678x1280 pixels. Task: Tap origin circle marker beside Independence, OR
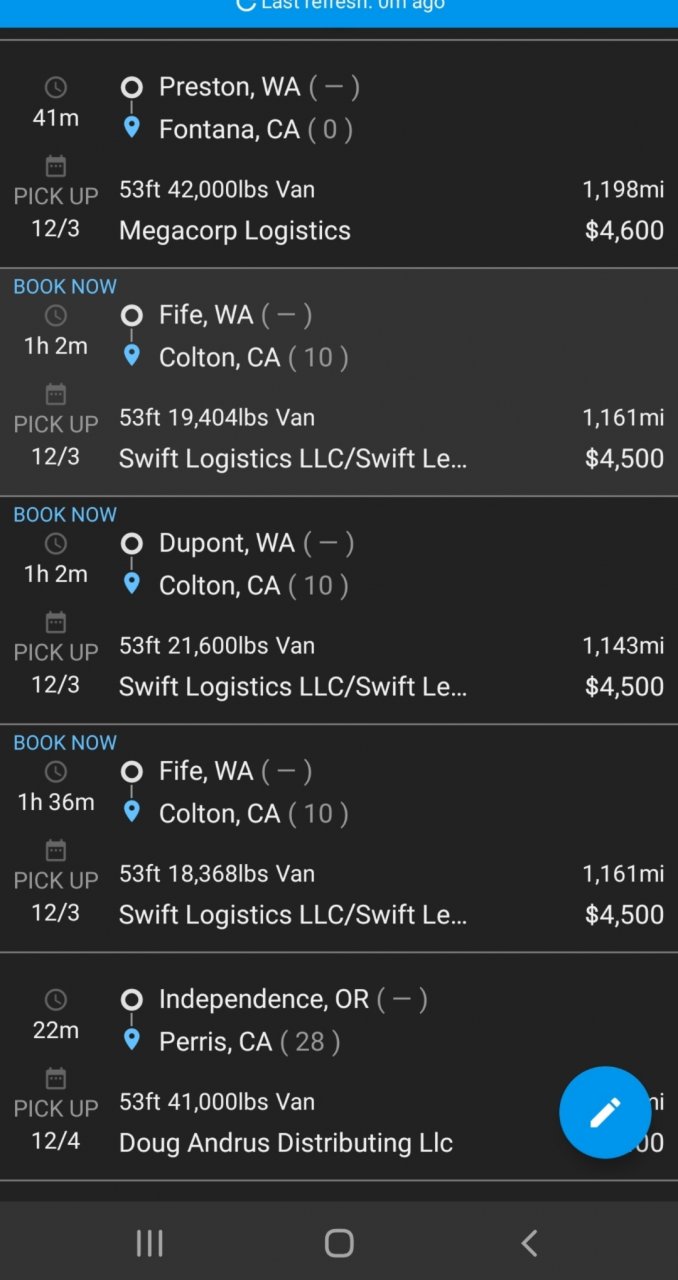(131, 999)
